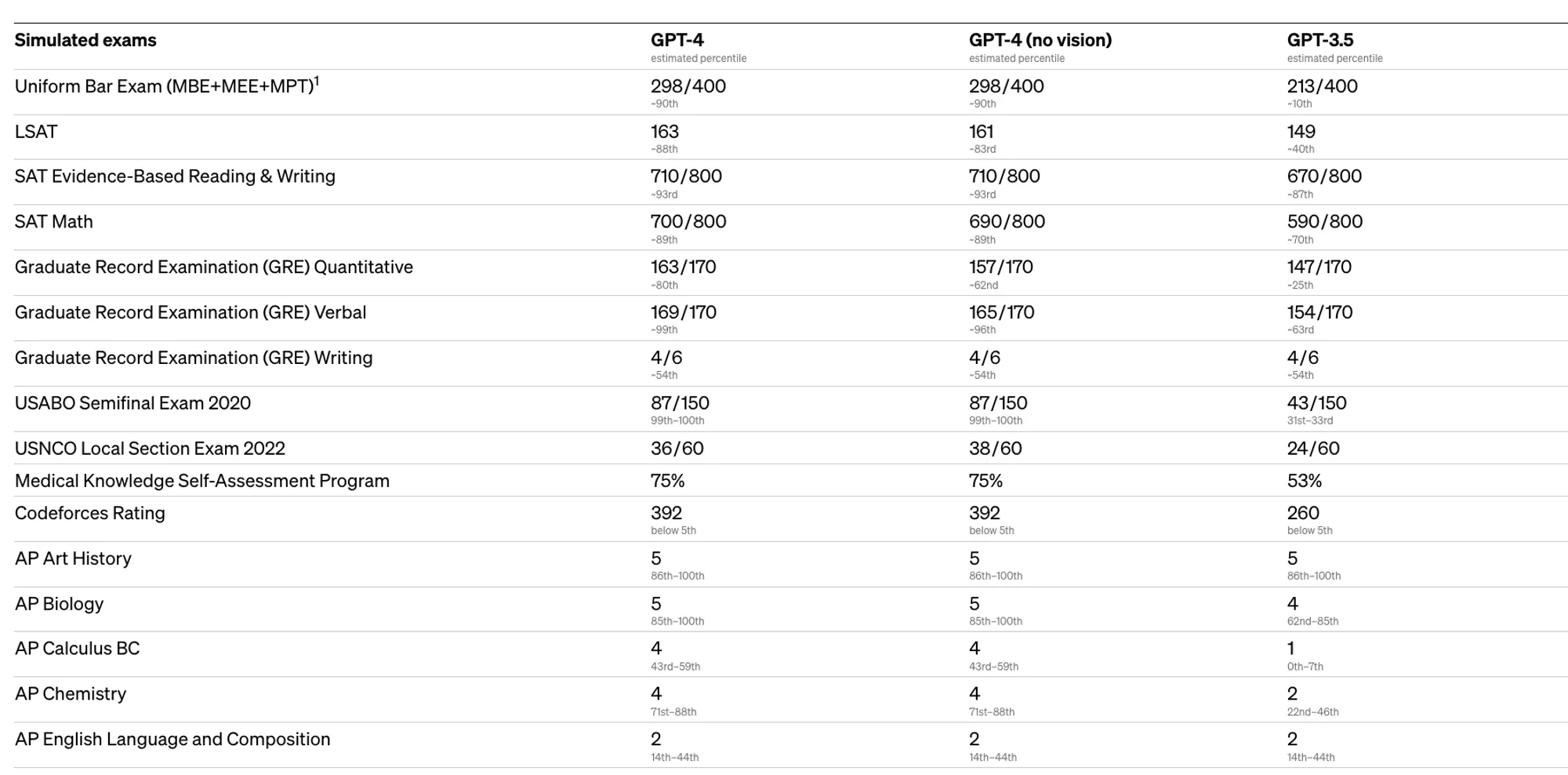Click the 'AP Calculus BC' row label

coord(77,649)
